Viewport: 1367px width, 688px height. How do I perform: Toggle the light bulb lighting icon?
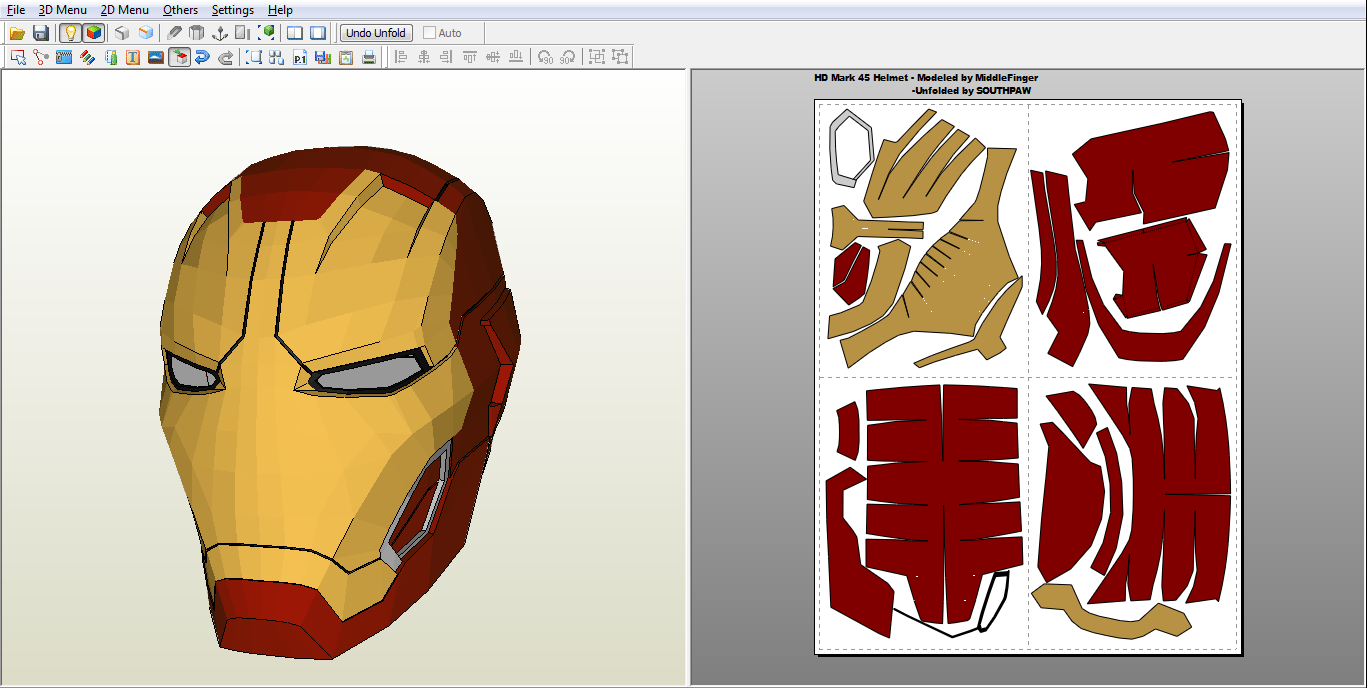70,33
